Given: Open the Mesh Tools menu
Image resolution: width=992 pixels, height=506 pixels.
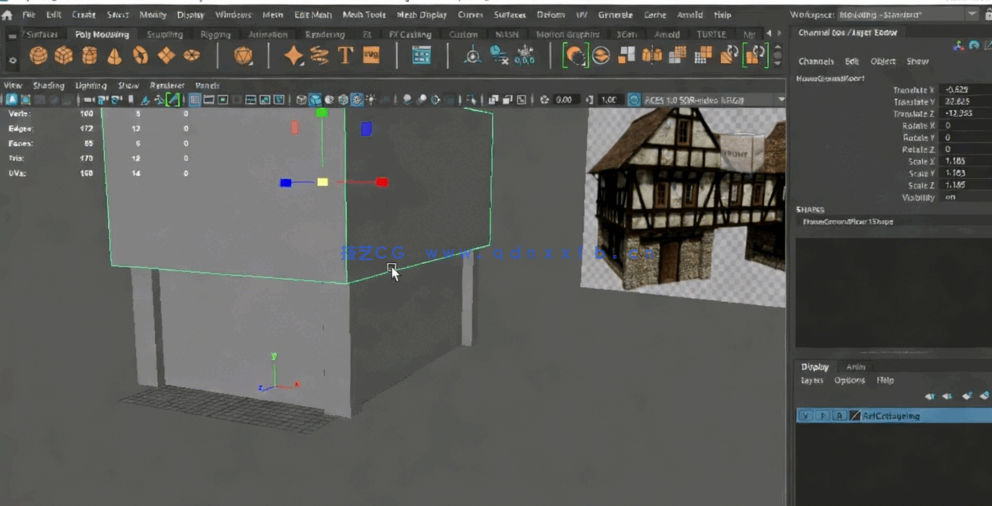Looking at the screenshot, I should coord(363,15).
